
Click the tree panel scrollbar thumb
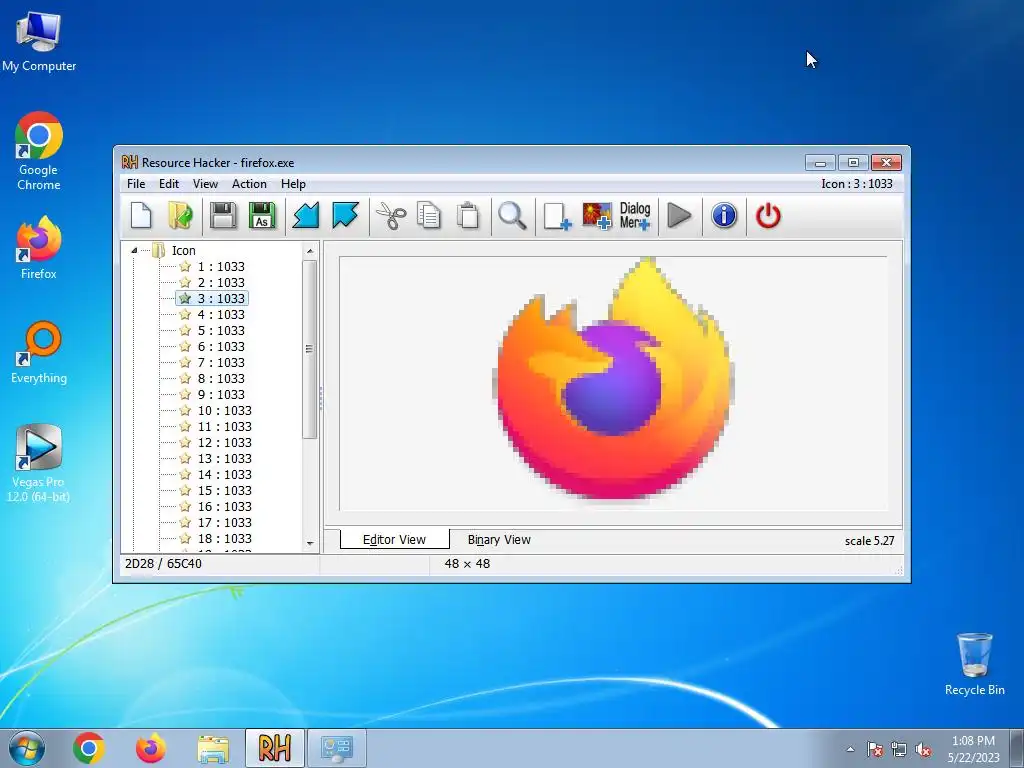[310, 349]
